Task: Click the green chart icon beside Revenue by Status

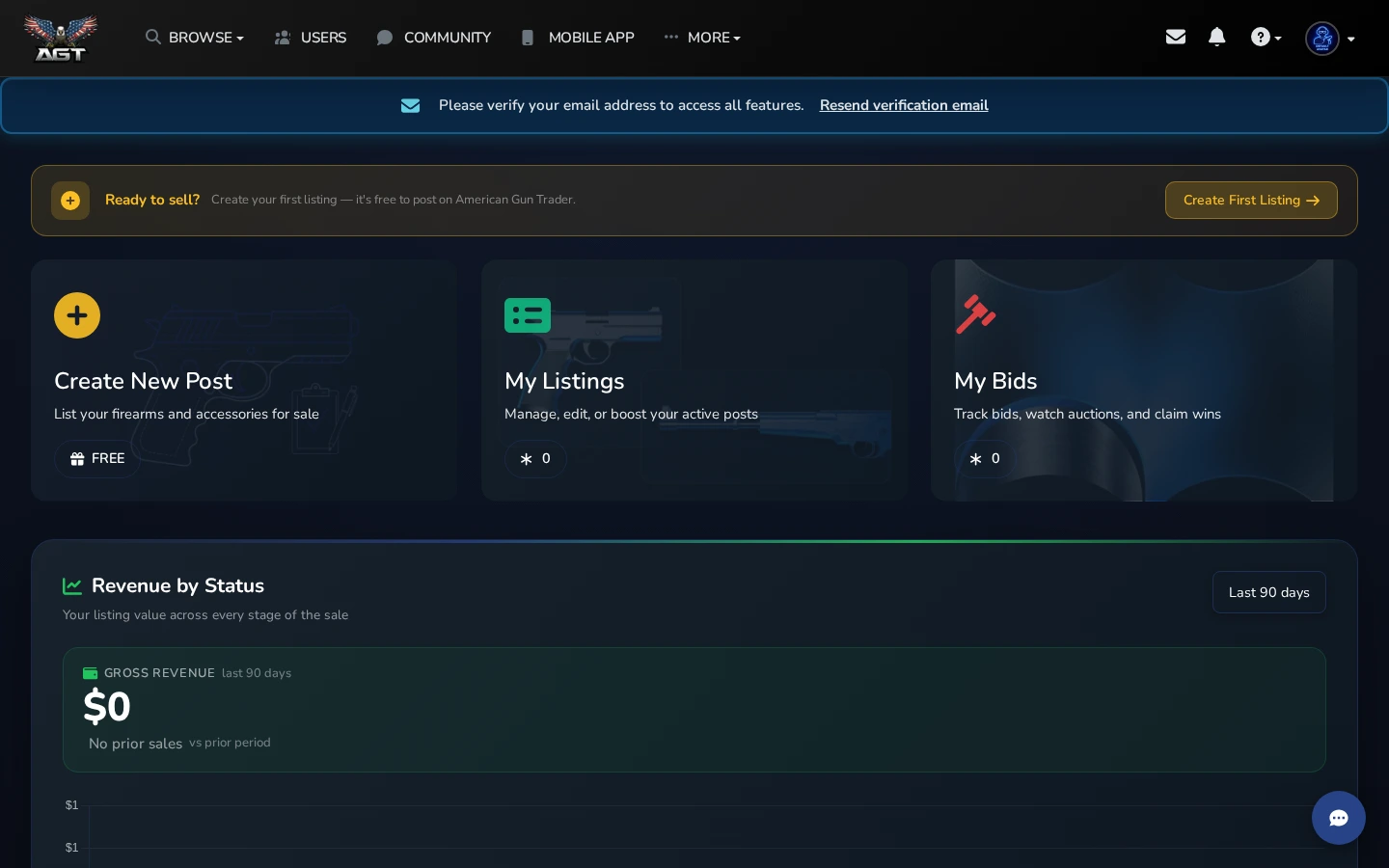Action: 72,586
